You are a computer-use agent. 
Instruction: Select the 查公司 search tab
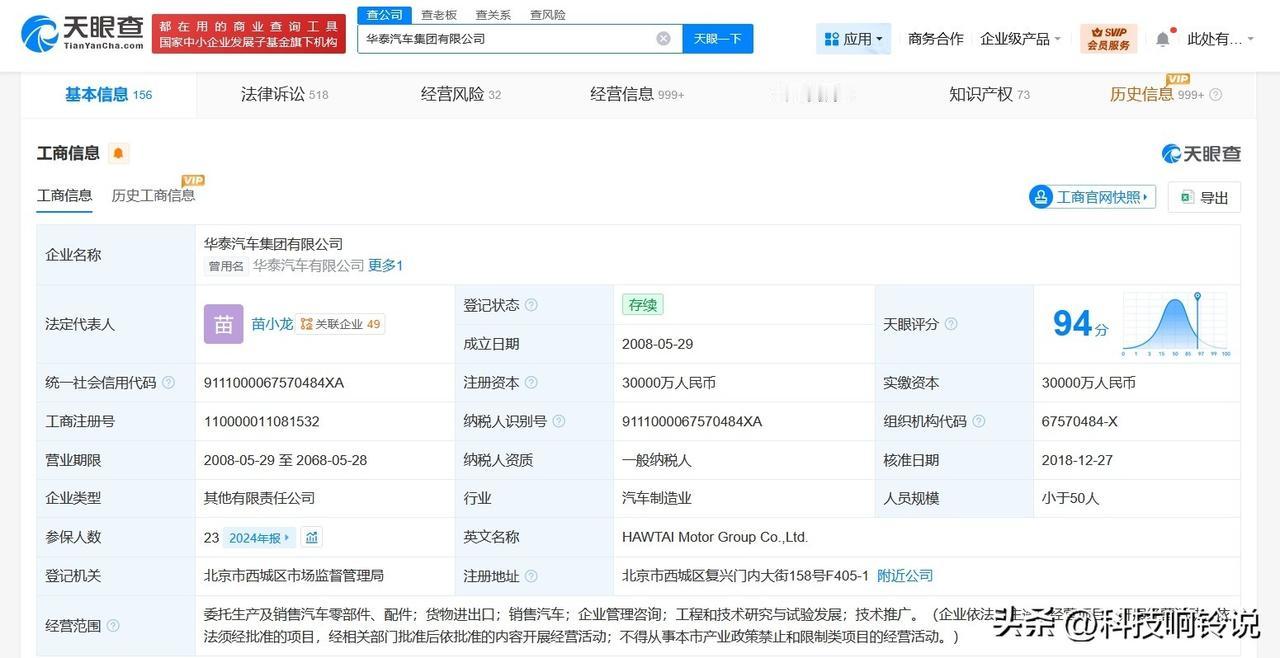click(385, 15)
